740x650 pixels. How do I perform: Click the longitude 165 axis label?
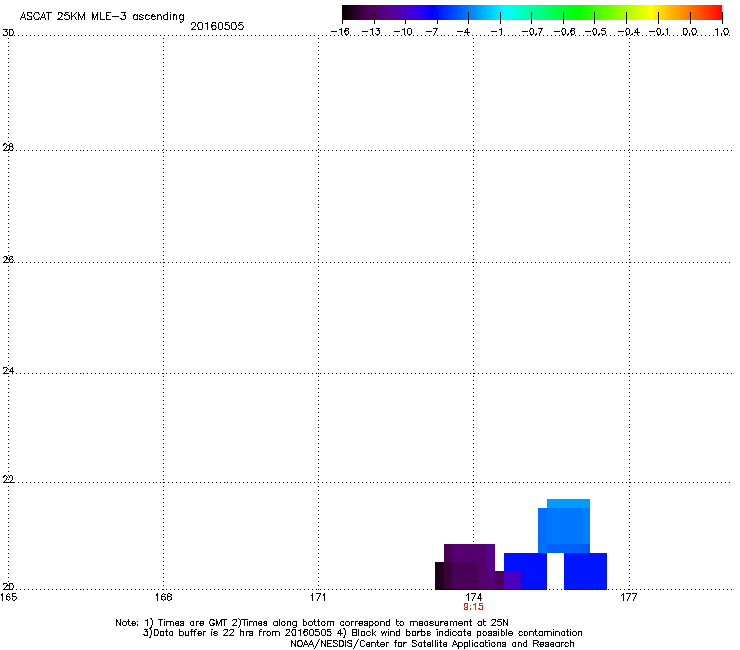(x=9, y=597)
